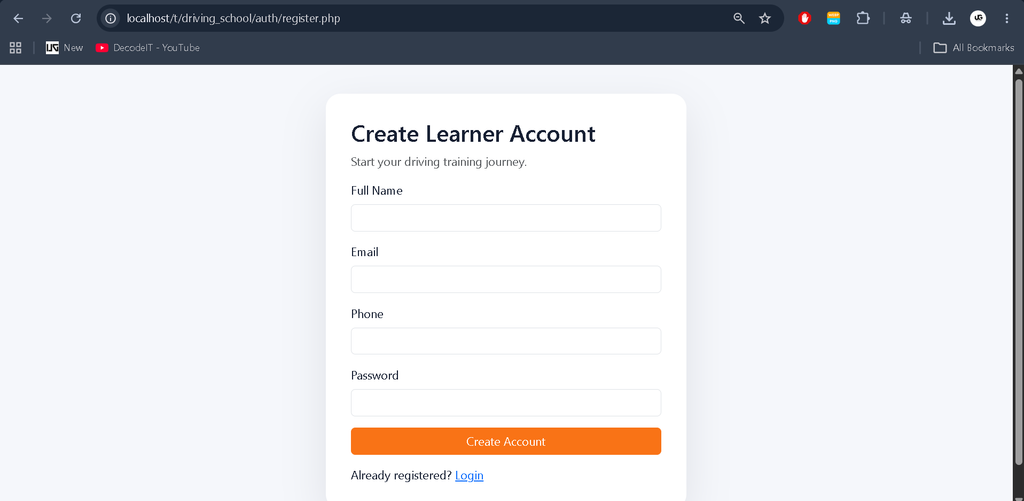Click 'Start your driving training journey.' text
The width and height of the screenshot is (1024, 501).
click(x=438, y=162)
